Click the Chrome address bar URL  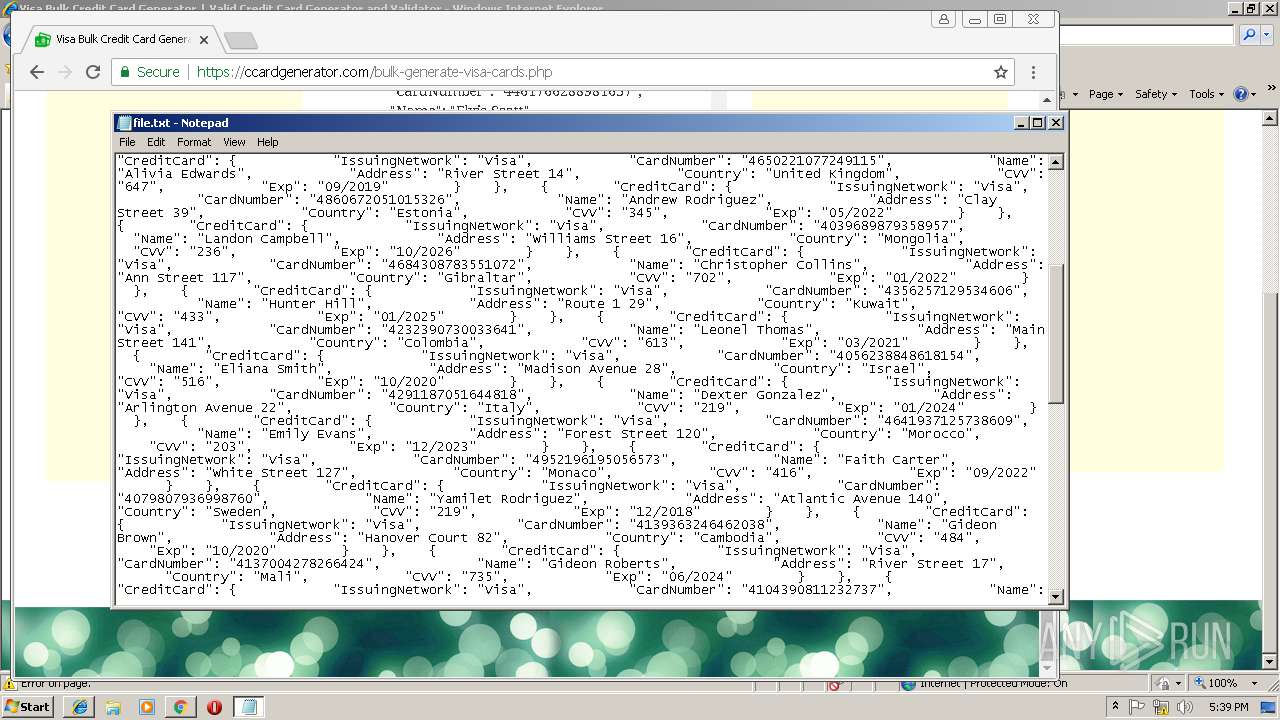(x=374, y=72)
